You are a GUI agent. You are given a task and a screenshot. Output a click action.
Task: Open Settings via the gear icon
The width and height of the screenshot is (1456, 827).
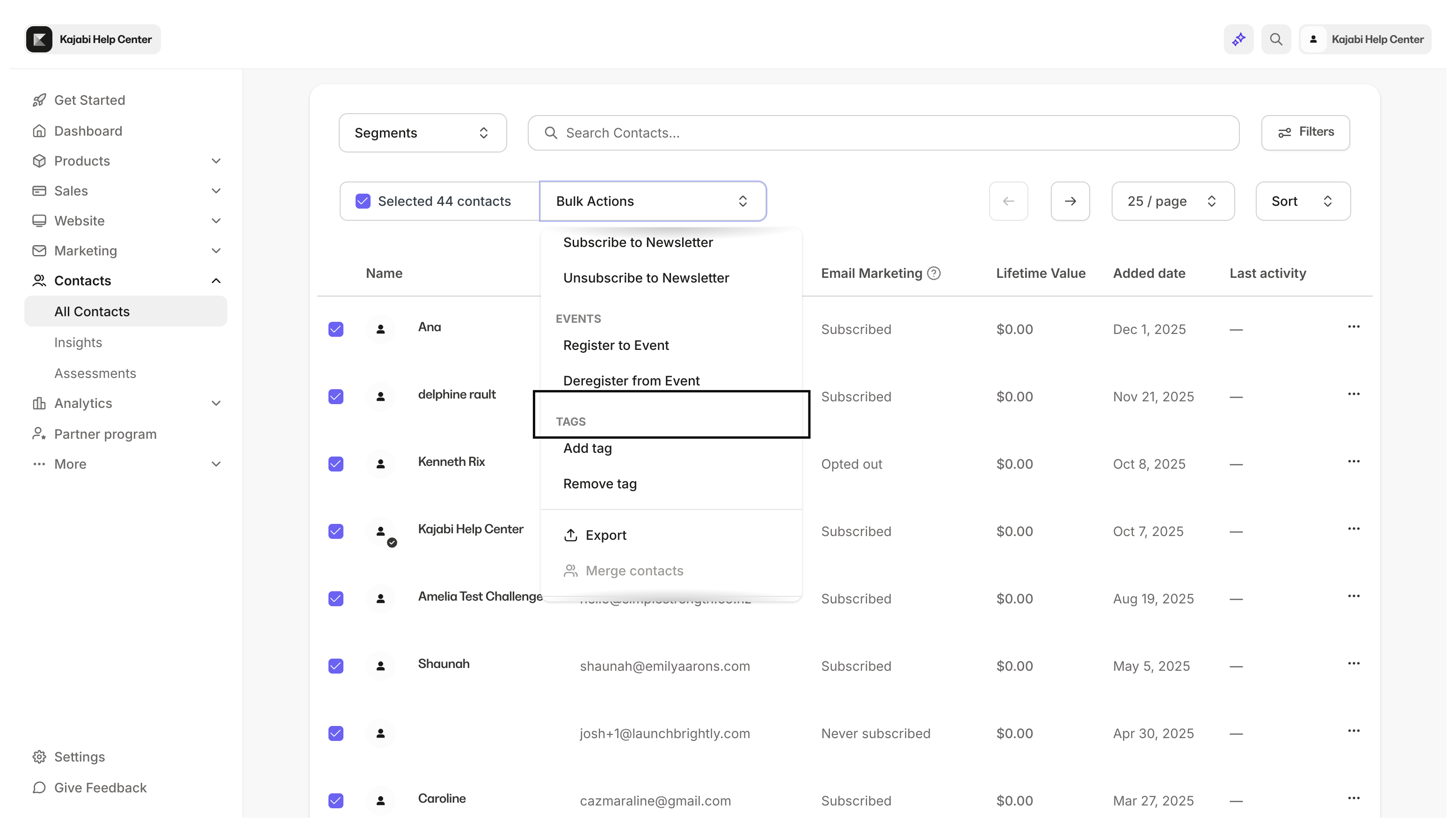click(x=39, y=756)
